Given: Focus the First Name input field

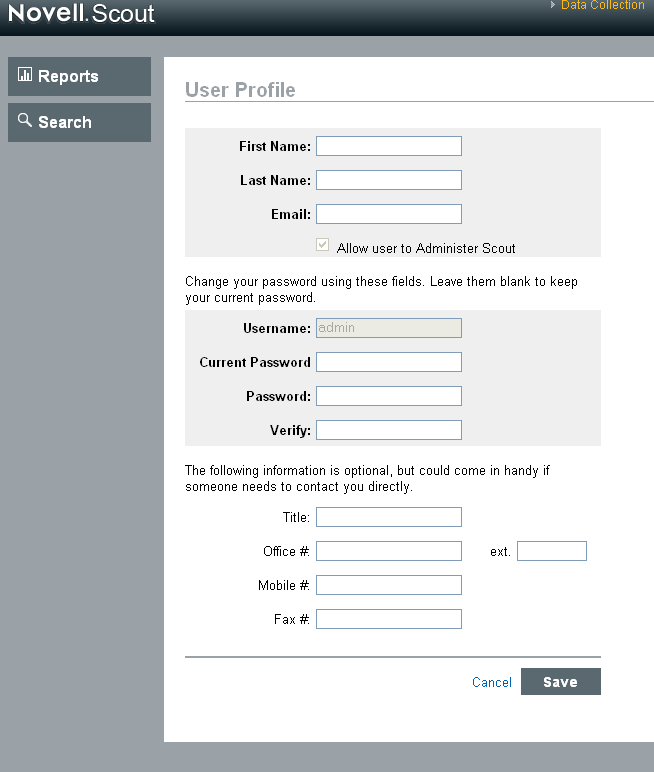Looking at the screenshot, I should pos(389,146).
